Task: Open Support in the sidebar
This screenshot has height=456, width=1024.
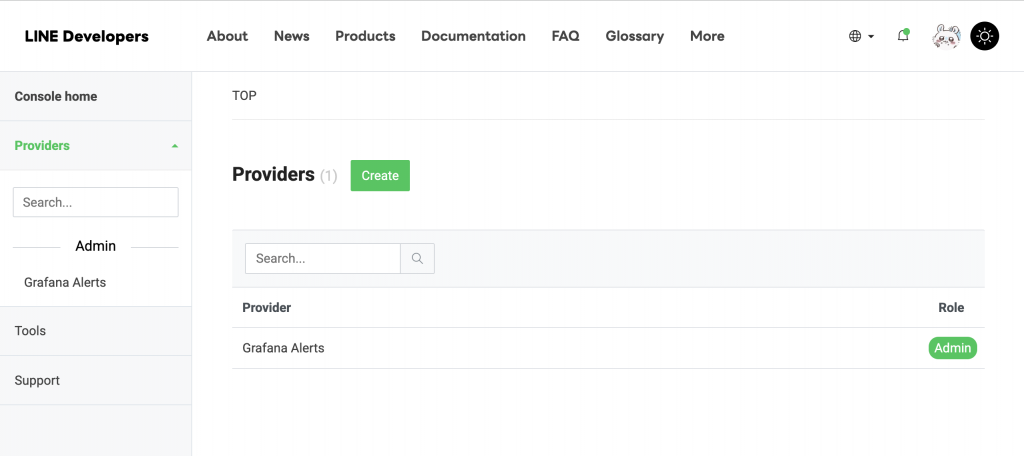Action: (x=95, y=380)
